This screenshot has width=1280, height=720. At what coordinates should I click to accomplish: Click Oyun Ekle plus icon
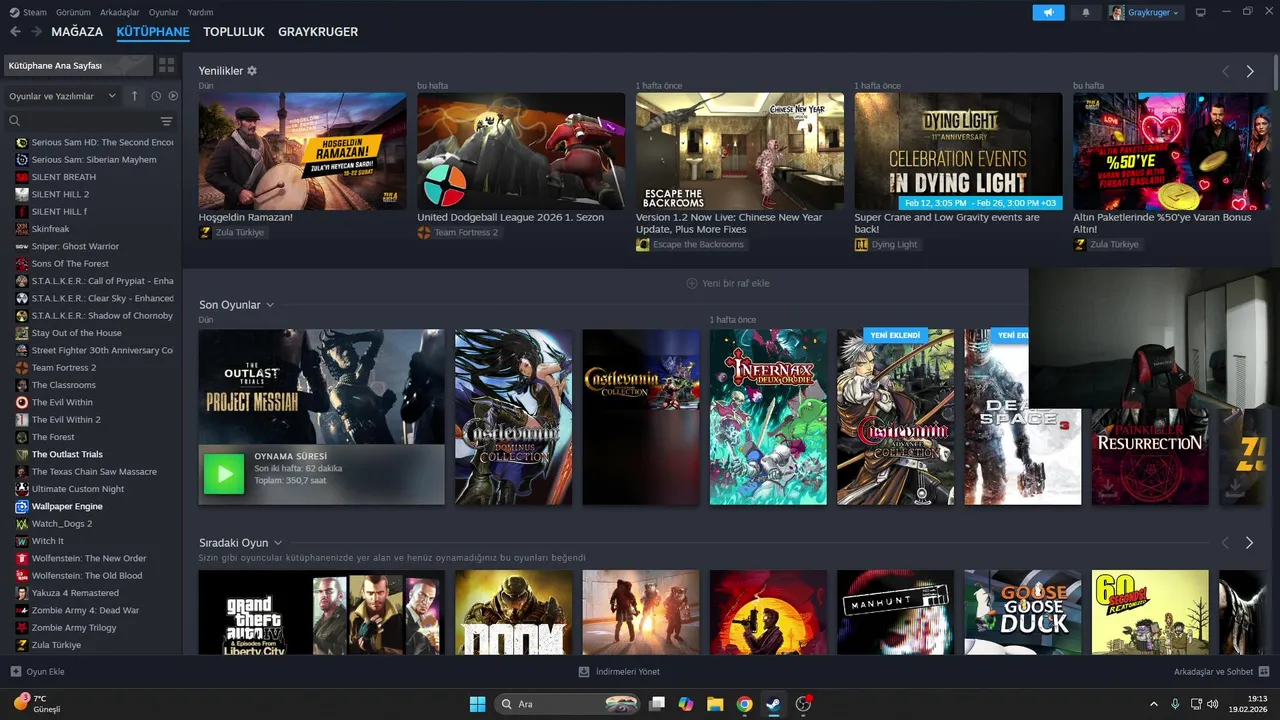(15, 672)
